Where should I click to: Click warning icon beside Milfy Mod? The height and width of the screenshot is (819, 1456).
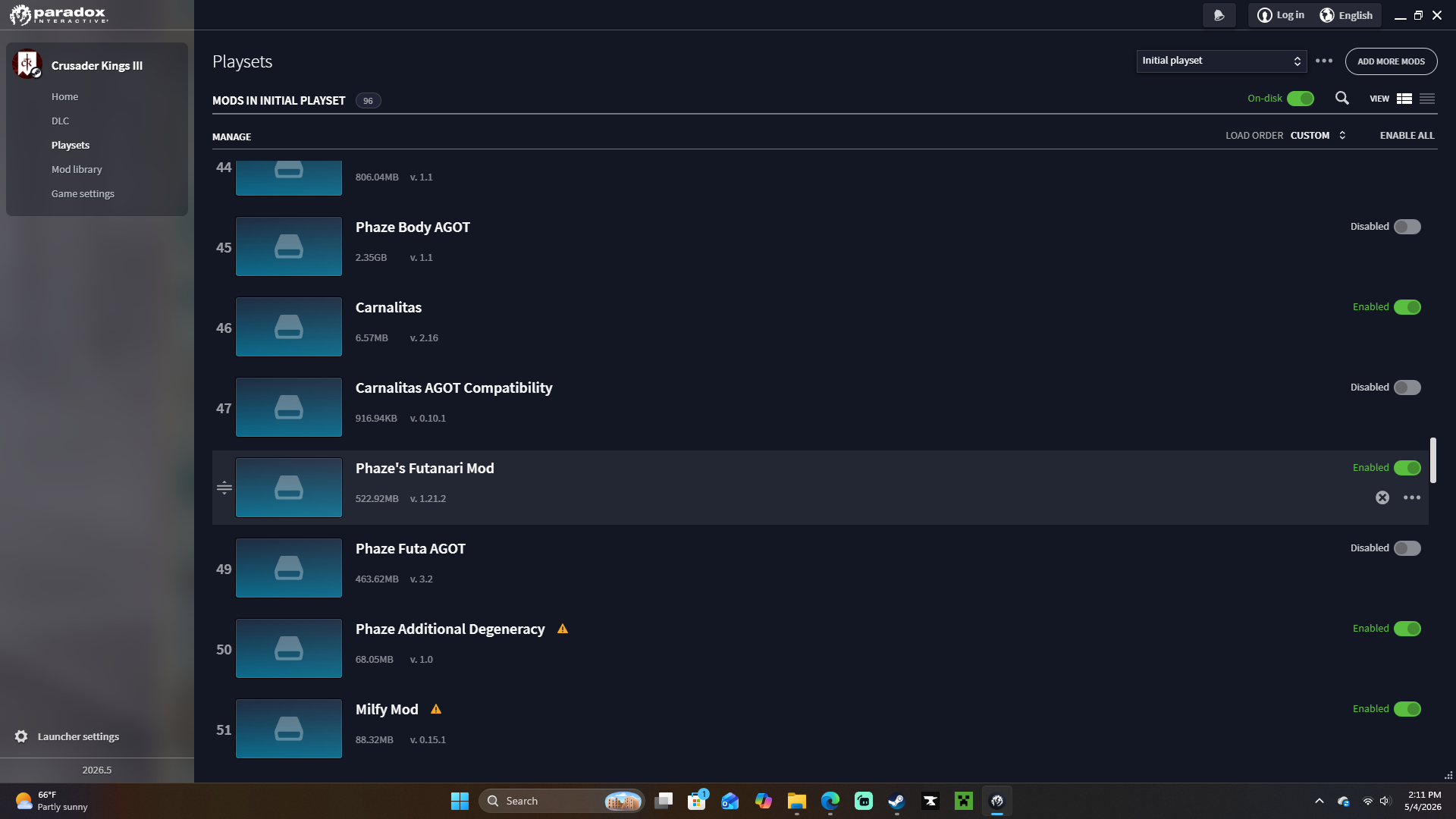coord(436,709)
